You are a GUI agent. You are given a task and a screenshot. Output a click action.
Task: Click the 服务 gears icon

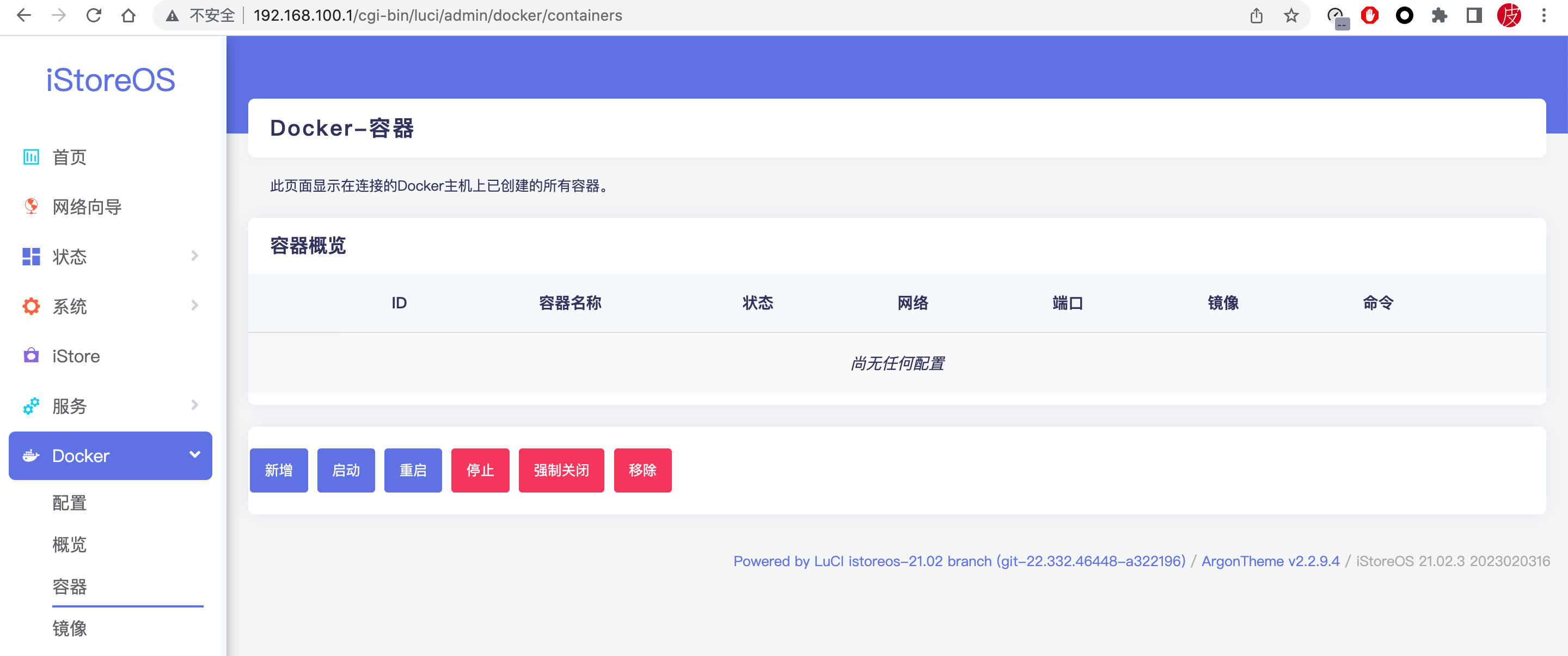pyautogui.click(x=30, y=406)
